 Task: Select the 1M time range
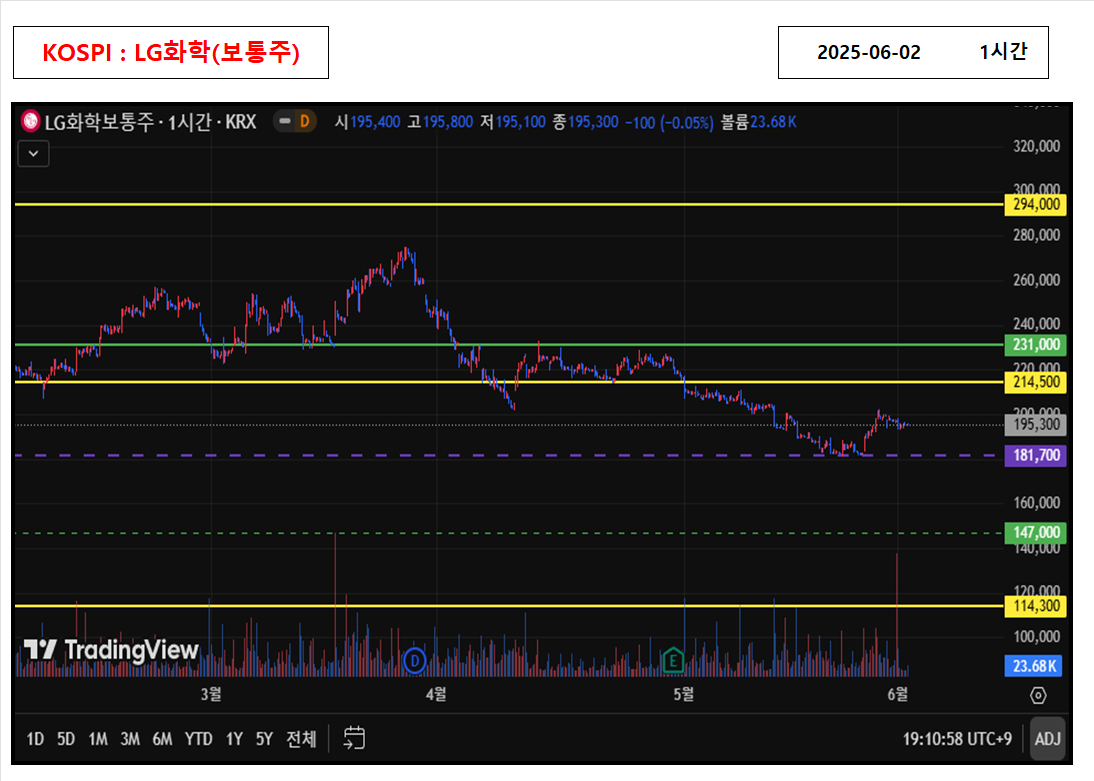[x=98, y=738]
